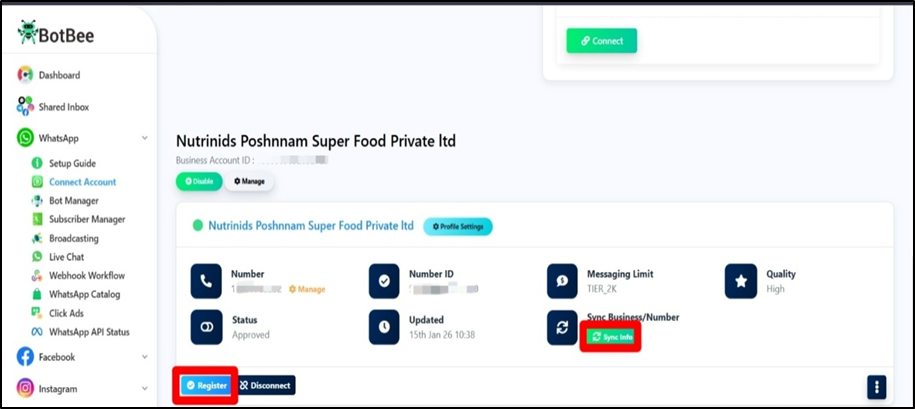Screen dimensions: 915x409
Task: Click the WhatsApp Catalog bag icon
Action: pyautogui.click(x=37, y=295)
